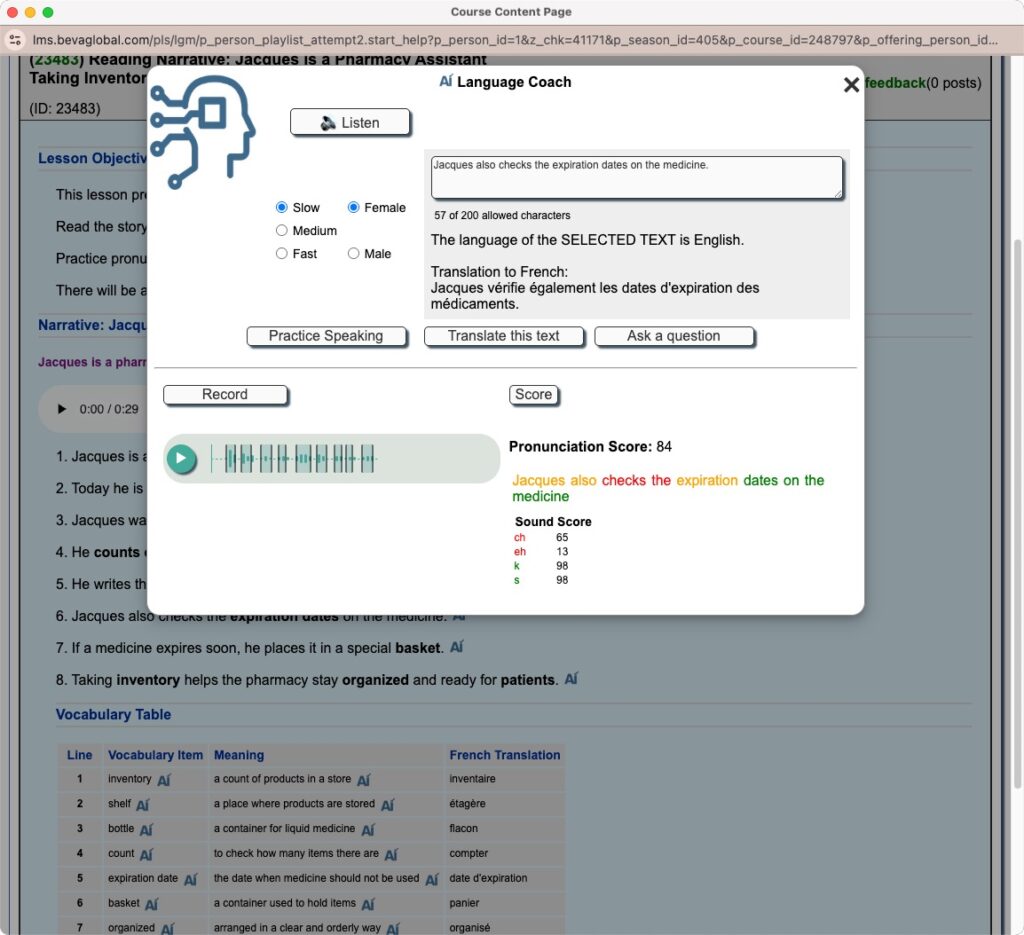Select Medium speed radio button
The width and height of the screenshot is (1024, 935).
coord(281,230)
